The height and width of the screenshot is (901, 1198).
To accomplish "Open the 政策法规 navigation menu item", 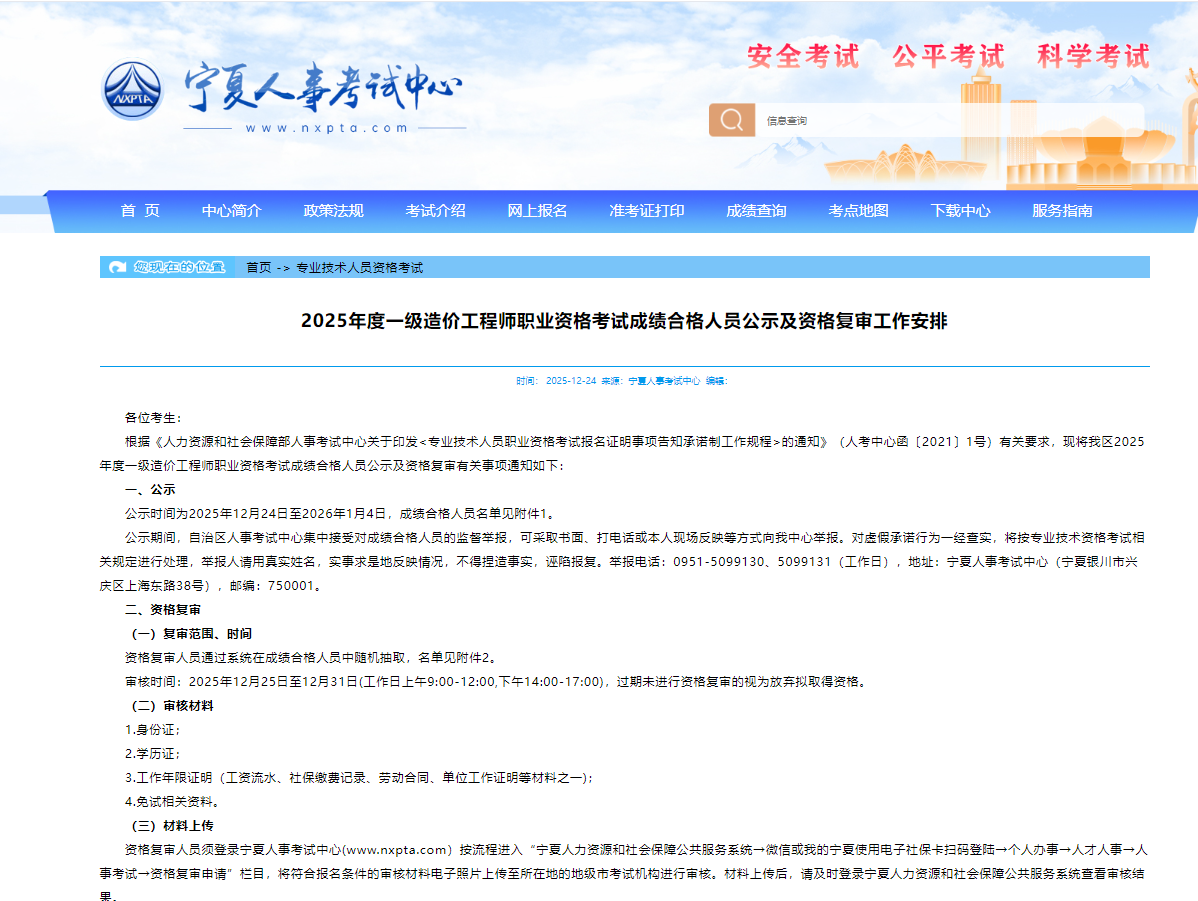I will click(334, 211).
